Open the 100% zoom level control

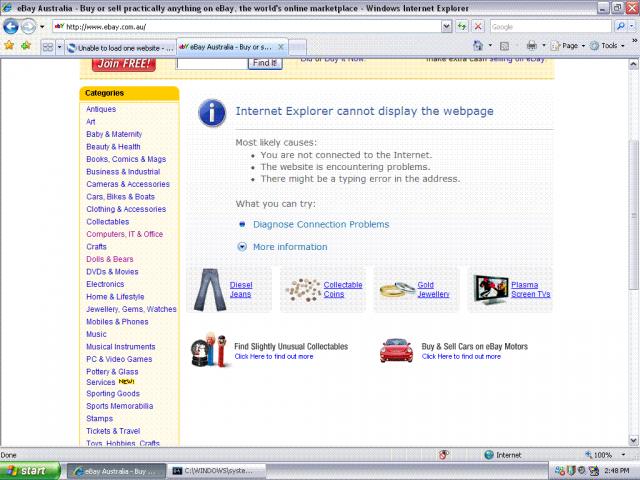click(x=603, y=455)
